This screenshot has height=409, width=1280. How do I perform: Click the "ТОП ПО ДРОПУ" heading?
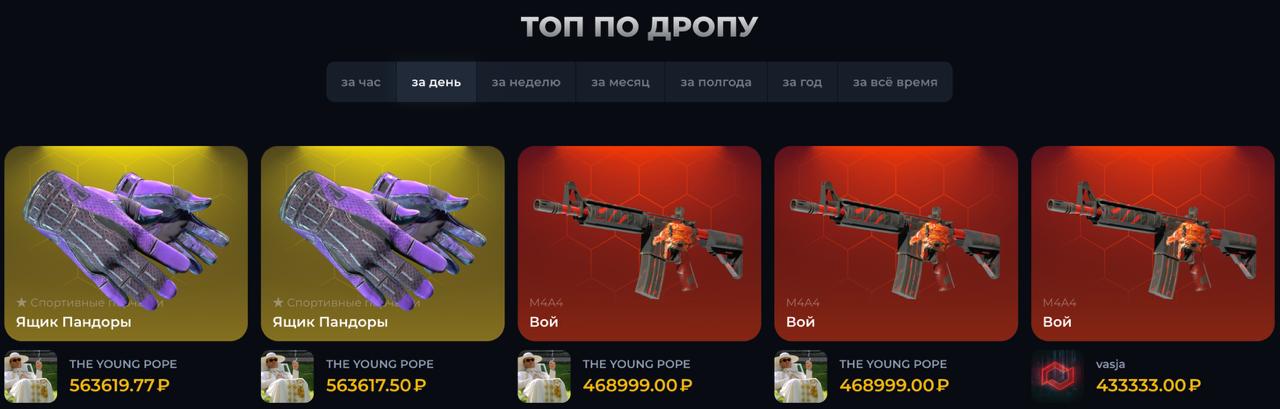(639, 26)
